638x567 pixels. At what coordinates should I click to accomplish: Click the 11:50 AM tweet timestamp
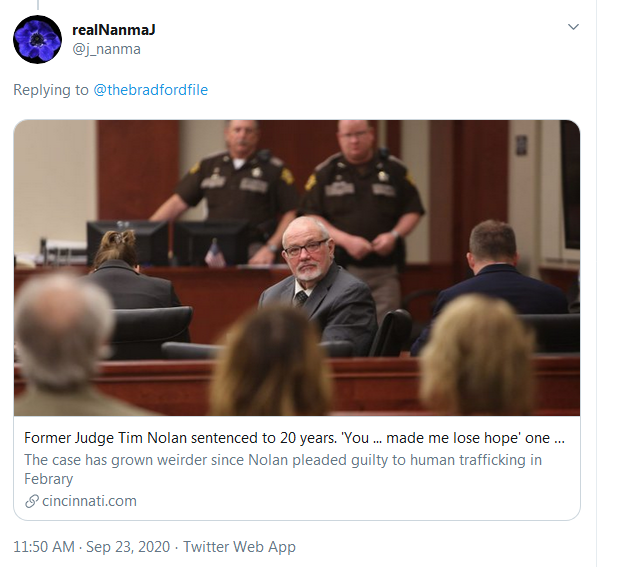click(44, 547)
